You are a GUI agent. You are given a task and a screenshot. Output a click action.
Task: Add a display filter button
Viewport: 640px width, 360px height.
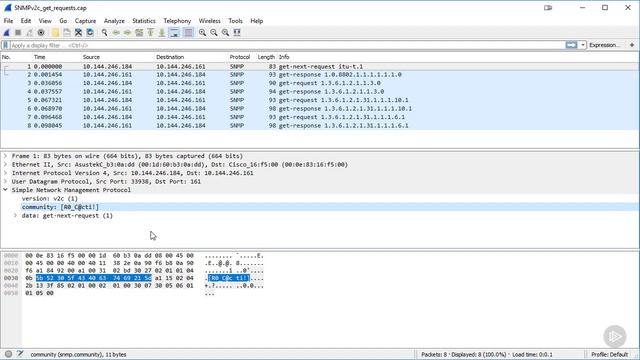click(632, 45)
